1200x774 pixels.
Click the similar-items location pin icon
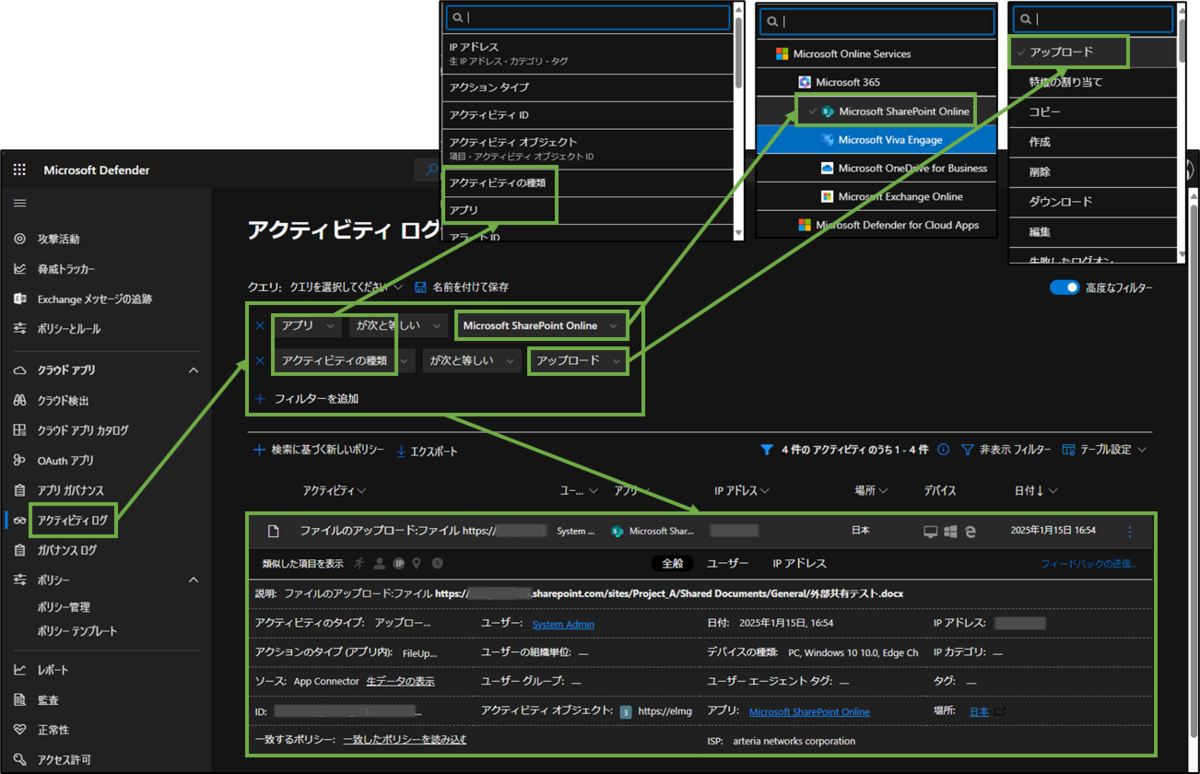(416, 563)
